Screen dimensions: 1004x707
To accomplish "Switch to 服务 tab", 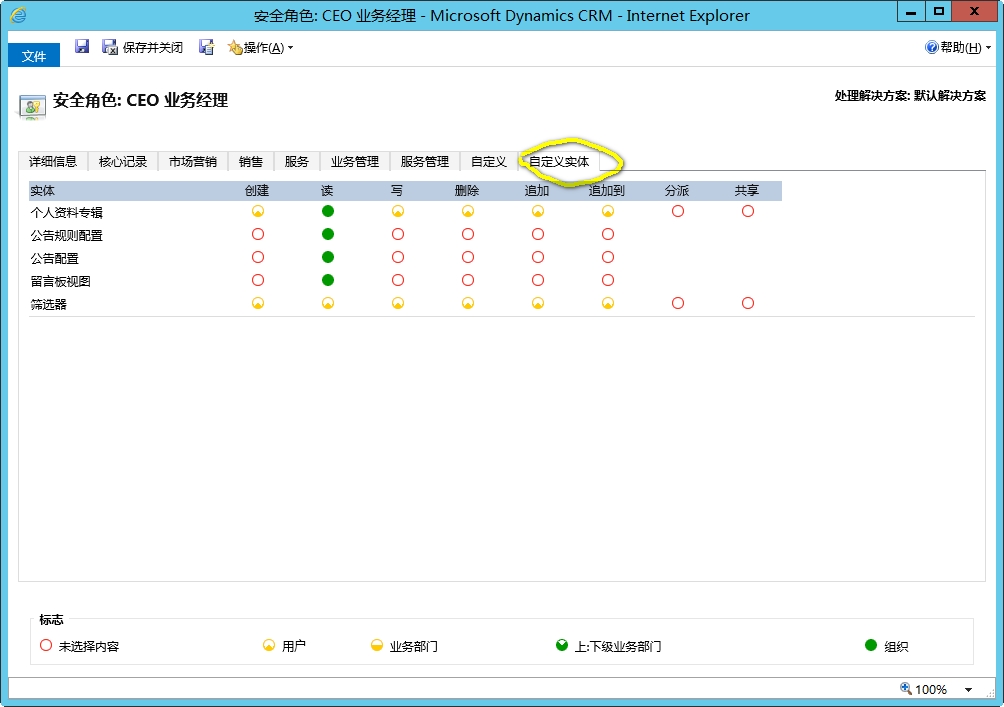I will [297, 161].
